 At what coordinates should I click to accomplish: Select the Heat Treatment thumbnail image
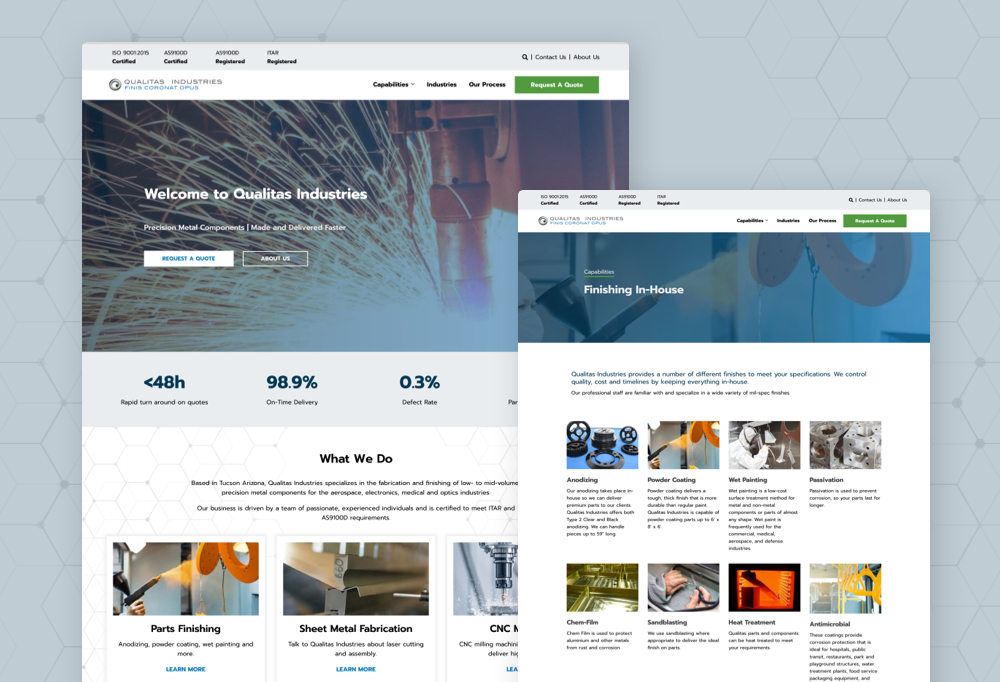pos(764,588)
